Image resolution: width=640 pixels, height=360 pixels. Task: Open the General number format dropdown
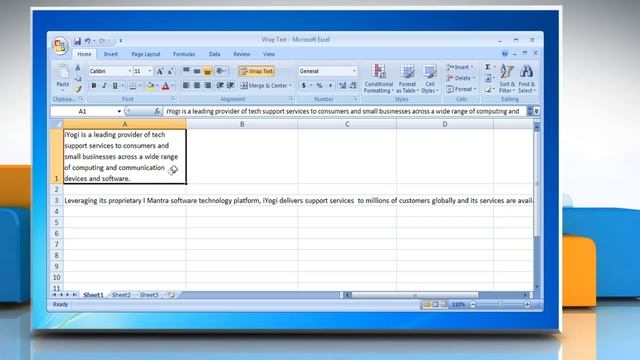coord(354,71)
